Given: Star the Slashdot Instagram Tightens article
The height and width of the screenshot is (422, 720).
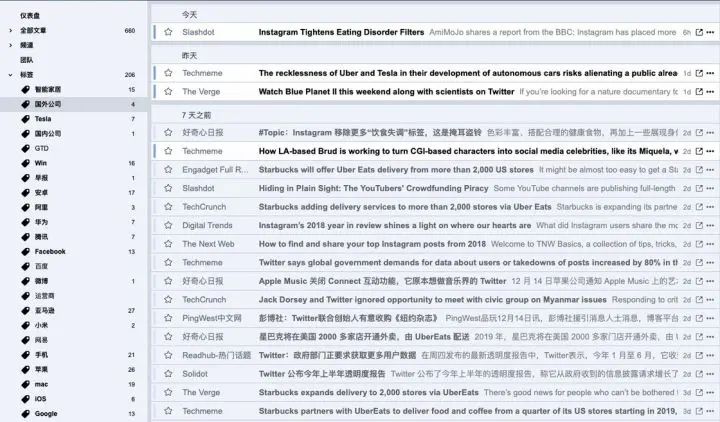Looking at the screenshot, I should [x=169, y=32].
